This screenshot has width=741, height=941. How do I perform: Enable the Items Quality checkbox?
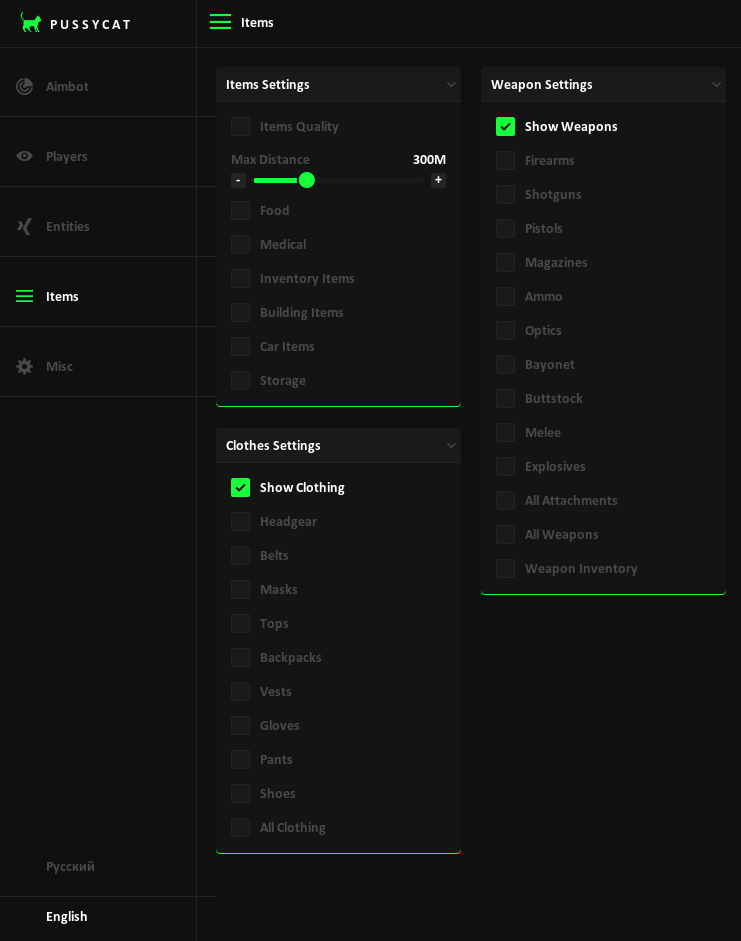coord(240,126)
